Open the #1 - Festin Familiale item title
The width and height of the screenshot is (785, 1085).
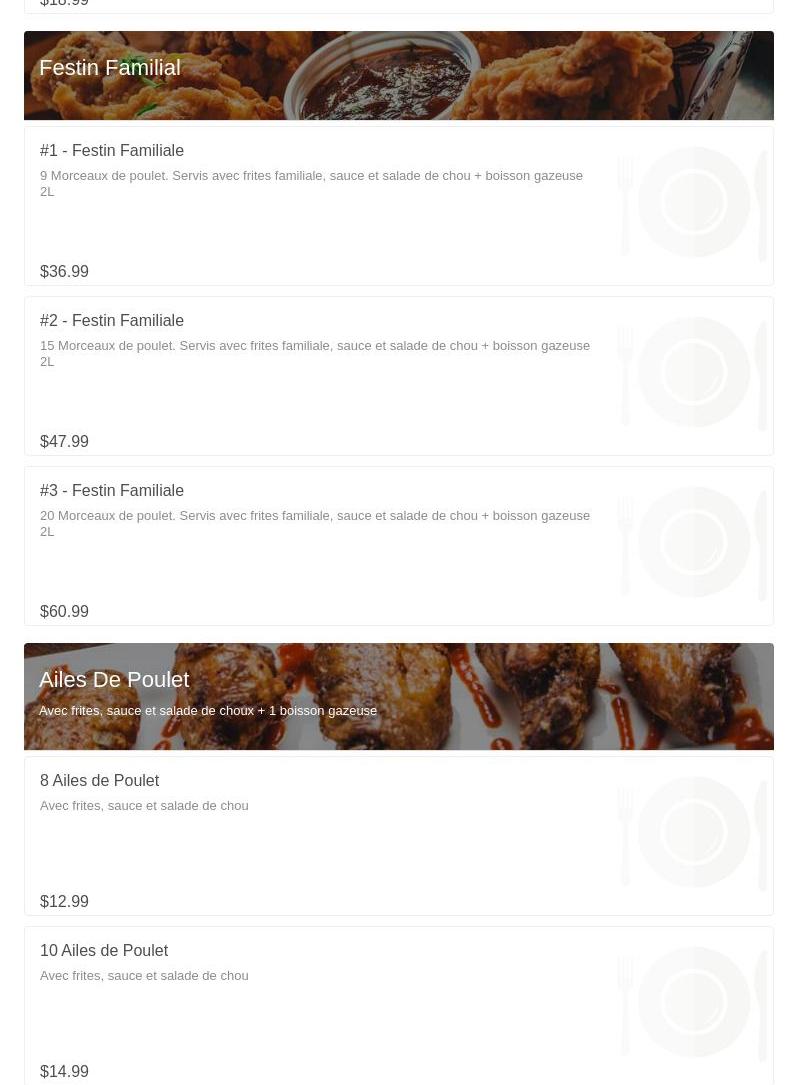pyautogui.click(x=111, y=150)
